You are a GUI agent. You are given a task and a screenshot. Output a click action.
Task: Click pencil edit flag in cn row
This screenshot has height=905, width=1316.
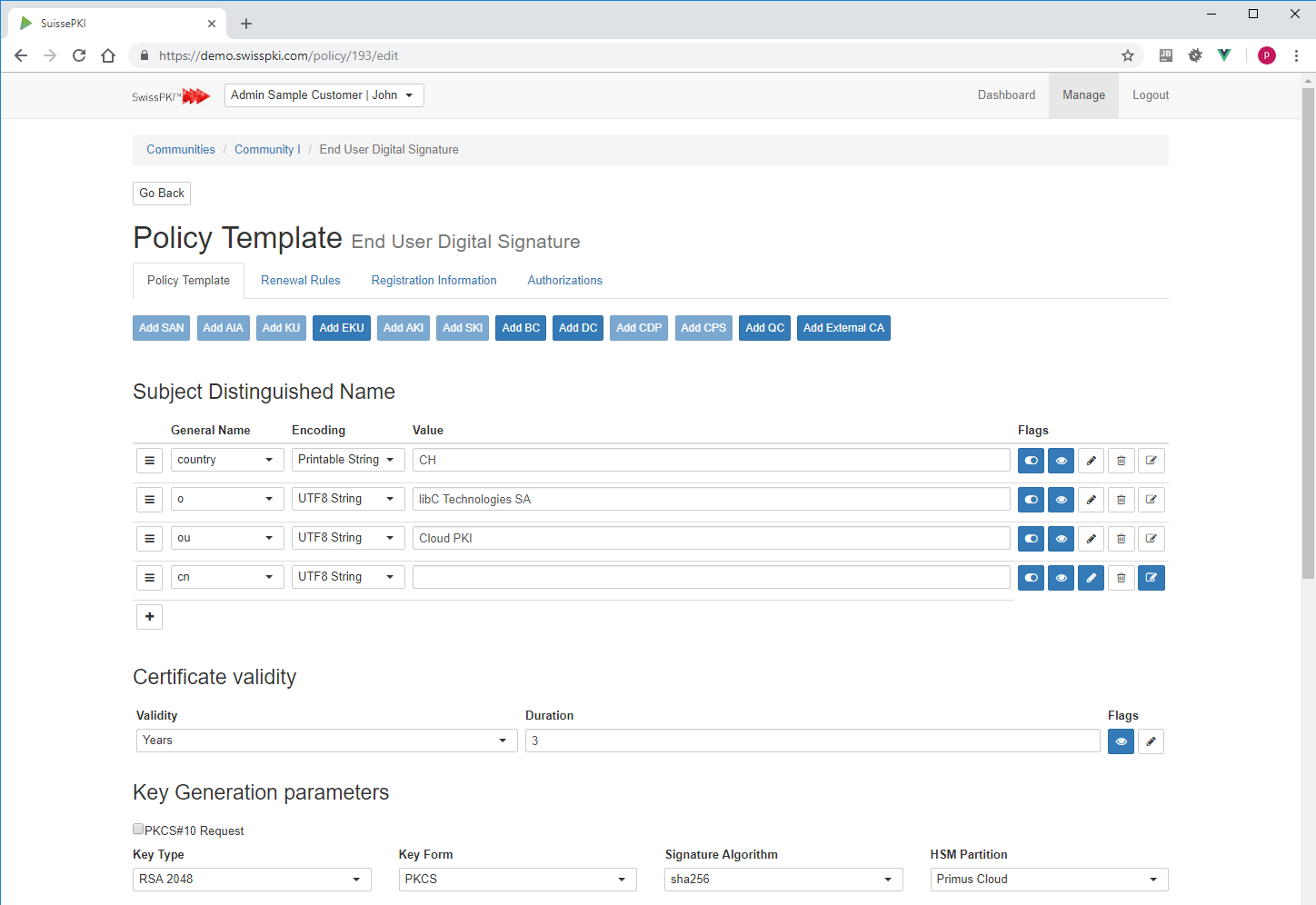pyautogui.click(x=1091, y=578)
